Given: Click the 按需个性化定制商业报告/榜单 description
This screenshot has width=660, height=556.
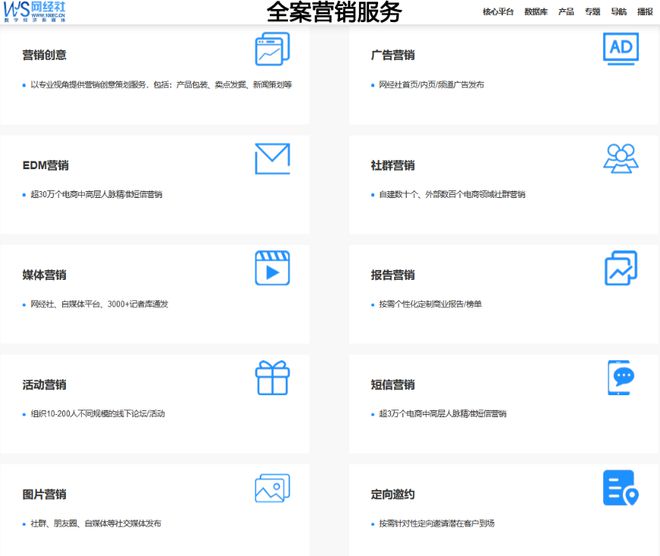Looking at the screenshot, I should tap(430, 304).
